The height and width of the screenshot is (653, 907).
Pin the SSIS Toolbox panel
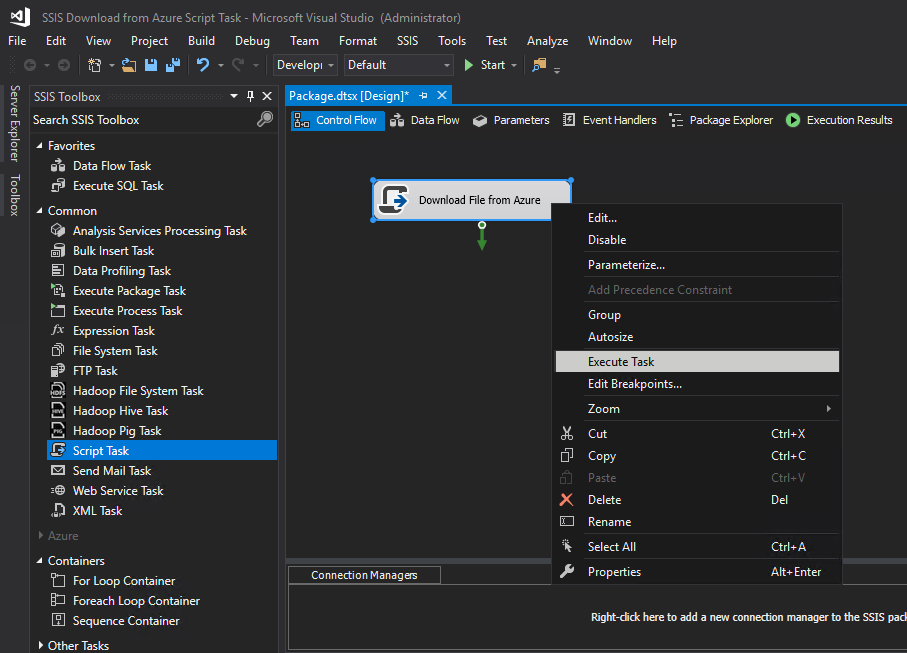click(250, 96)
